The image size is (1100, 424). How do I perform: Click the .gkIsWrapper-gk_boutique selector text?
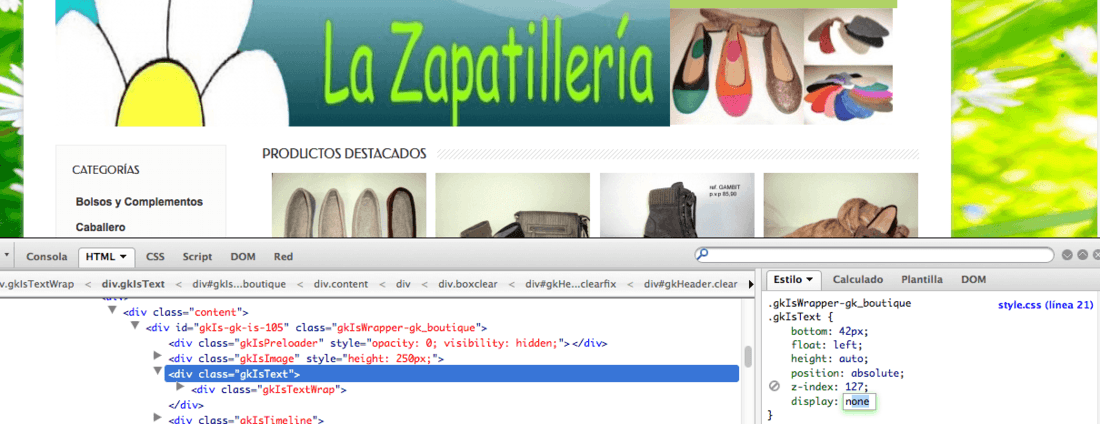(839, 303)
